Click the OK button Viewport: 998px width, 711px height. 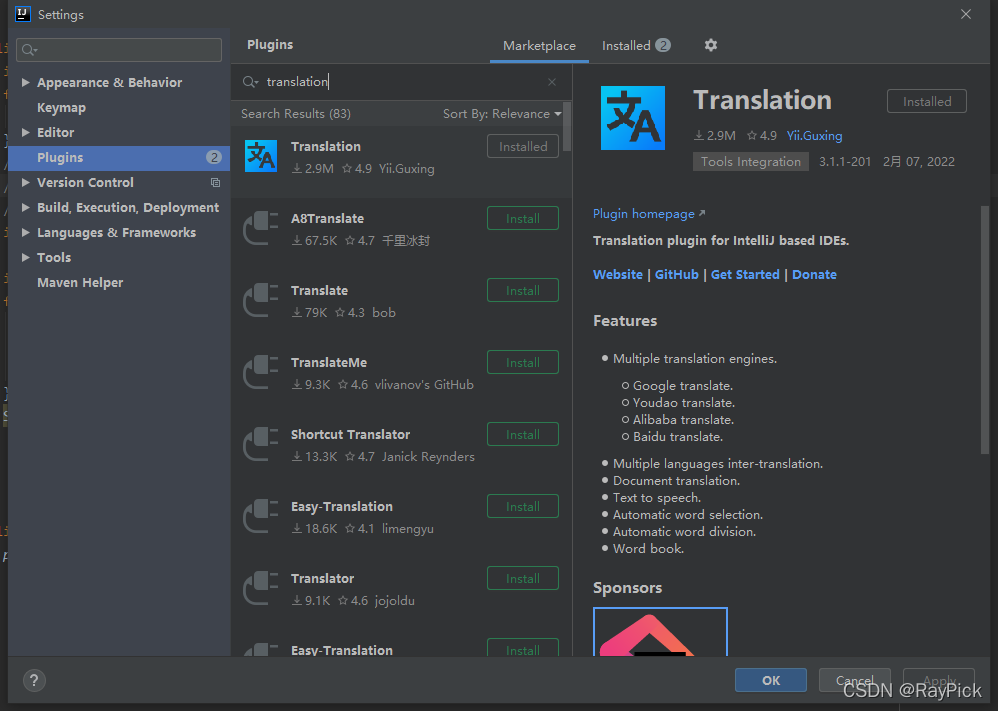click(771, 680)
